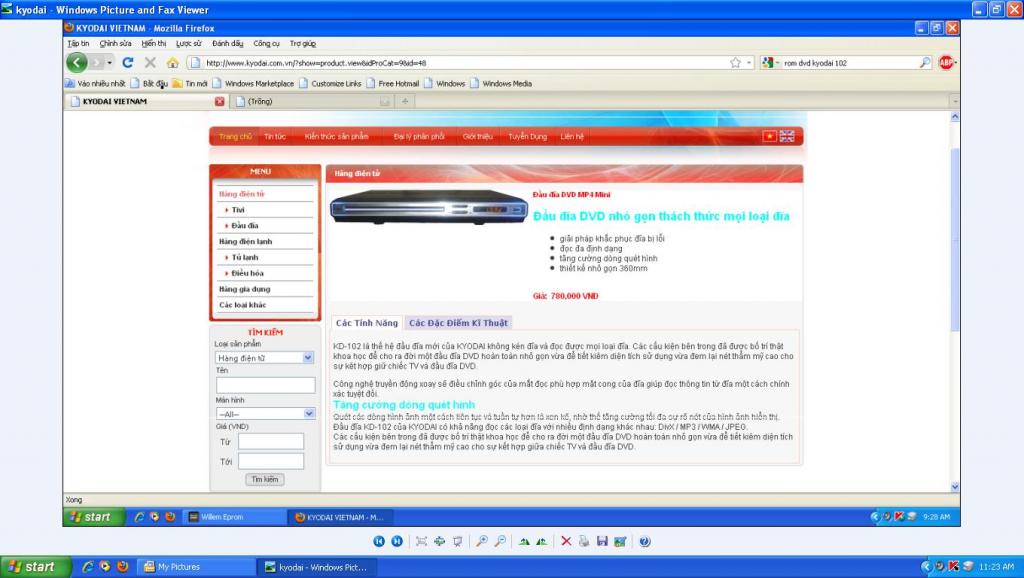Viewport: 1024px width, 578px height.
Task: Open the Hiển thị menu
Action: 153,44
